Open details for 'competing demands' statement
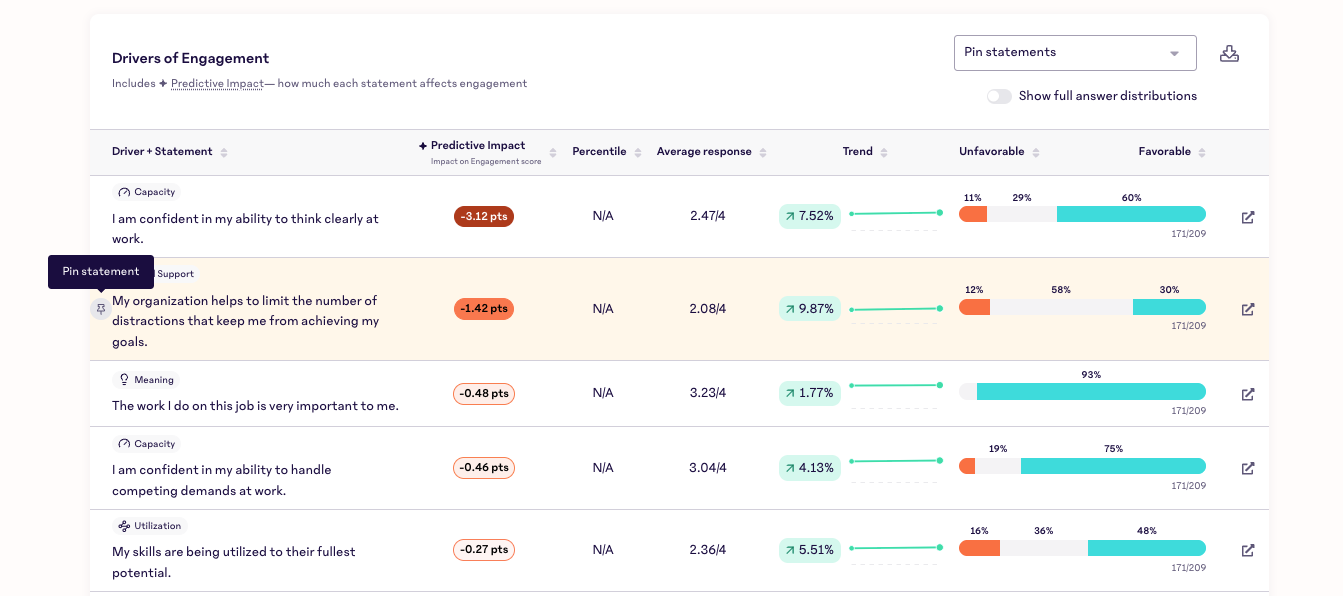Viewport: 1343px width, 596px height. coord(1247,468)
